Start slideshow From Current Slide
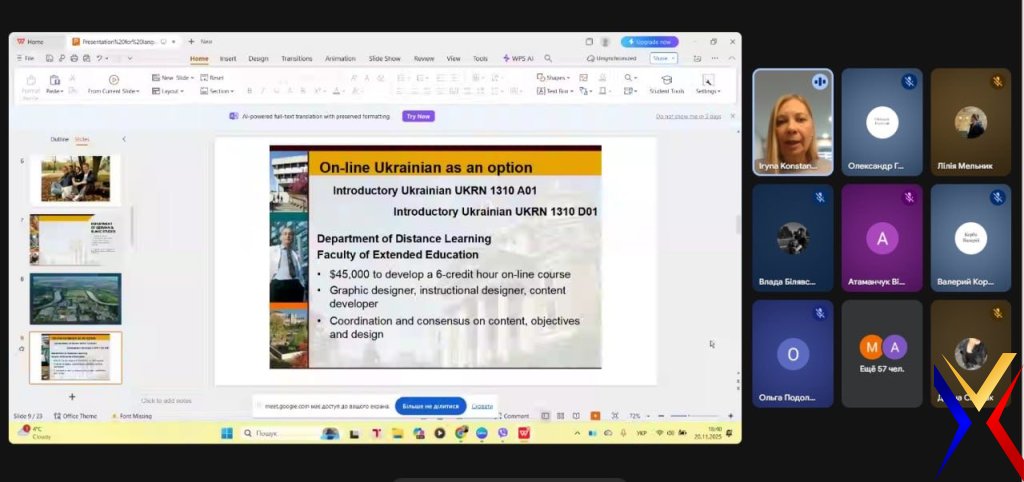This screenshot has width=1024, height=482. tap(113, 84)
